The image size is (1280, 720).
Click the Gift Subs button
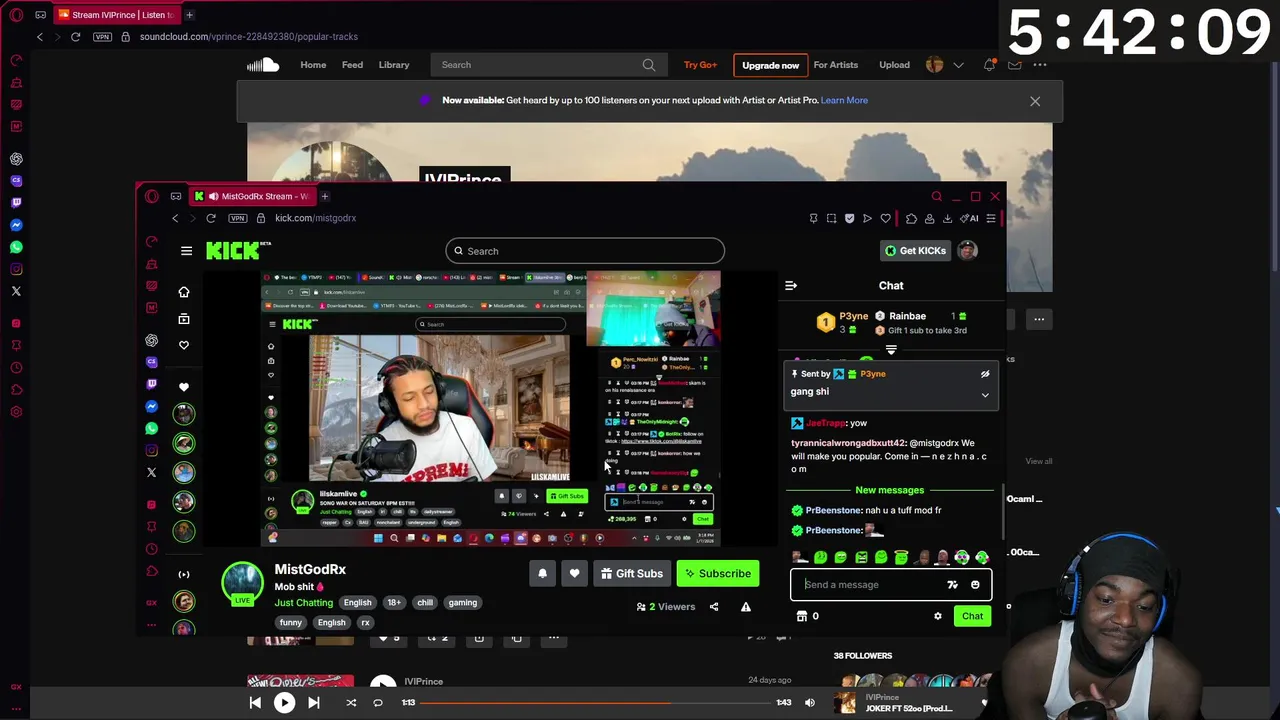tap(632, 574)
